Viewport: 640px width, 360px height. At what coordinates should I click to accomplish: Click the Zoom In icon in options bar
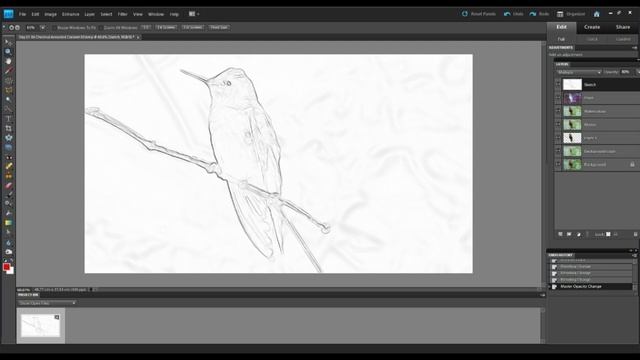point(11,27)
